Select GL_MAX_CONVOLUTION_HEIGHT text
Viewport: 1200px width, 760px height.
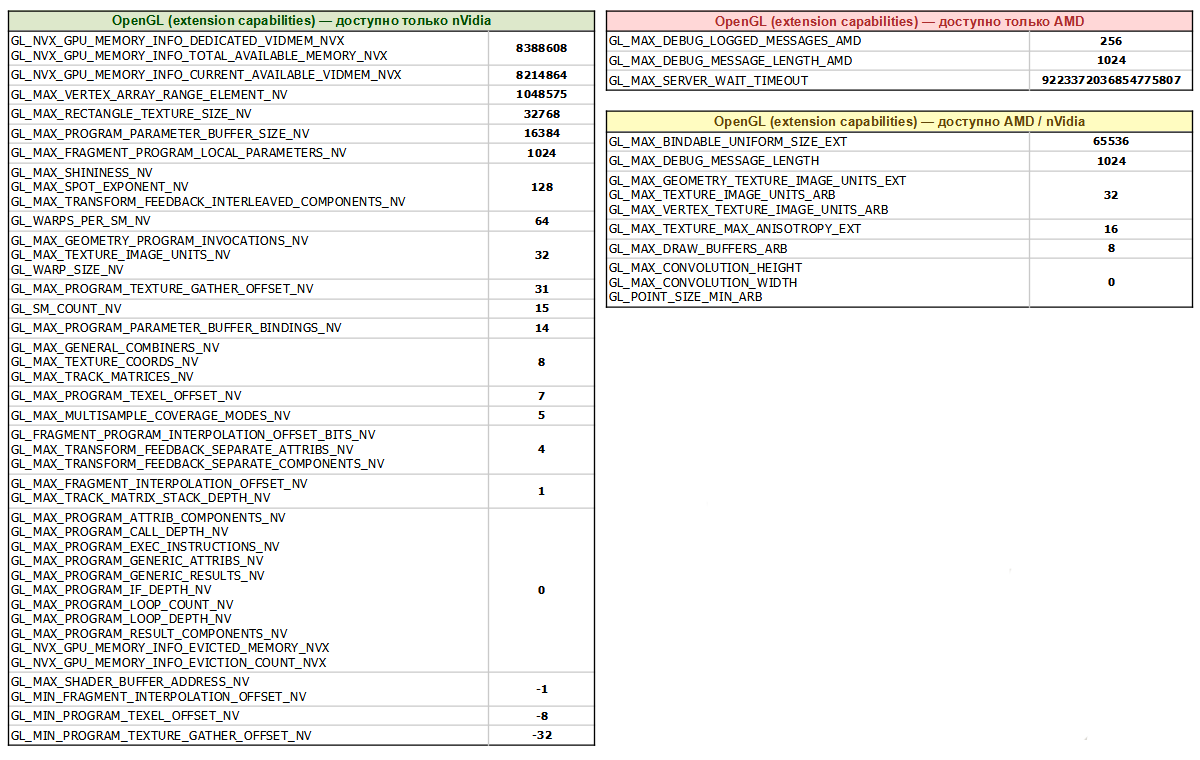[705, 268]
